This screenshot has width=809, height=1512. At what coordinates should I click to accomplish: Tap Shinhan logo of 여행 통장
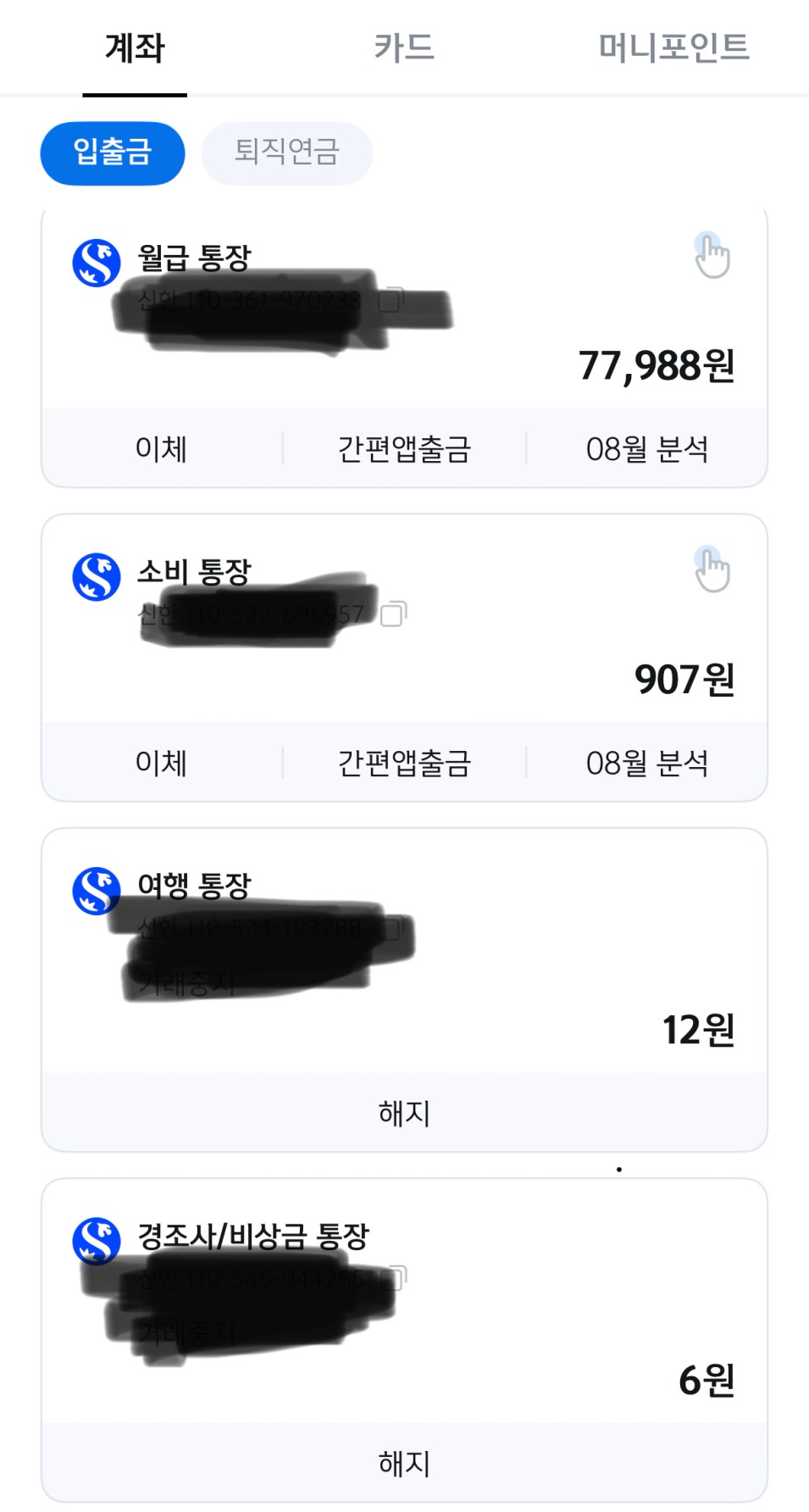[x=97, y=891]
